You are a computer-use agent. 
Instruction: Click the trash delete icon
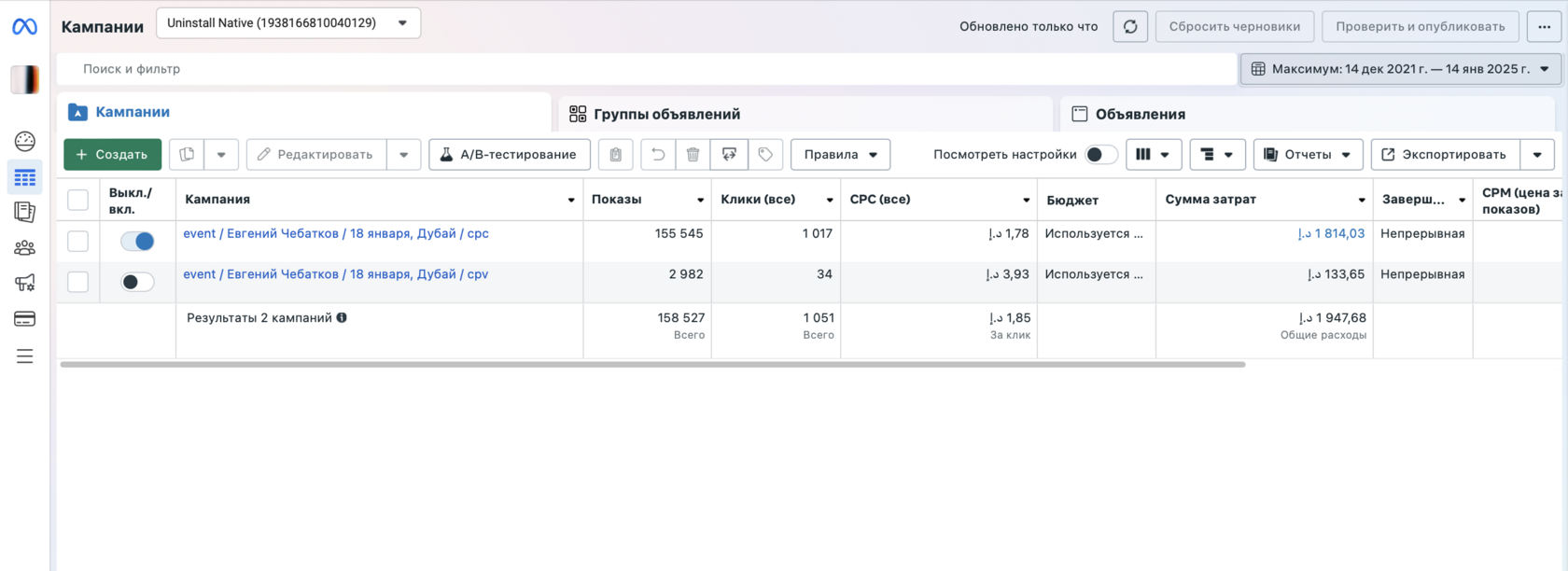pyautogui.click(x=693, y=155)
